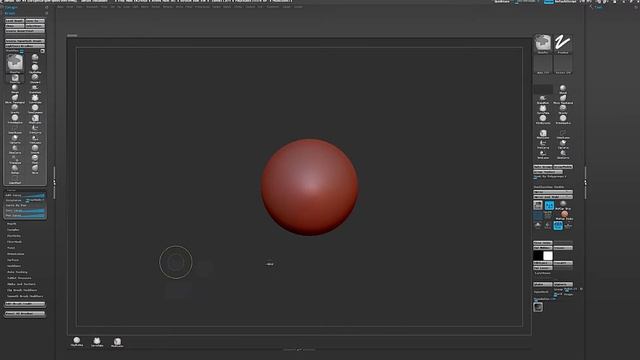The height and width of the screenshot is (360, 640).
Task: Expand the Samples brush section
Action: tap(13, 230)
